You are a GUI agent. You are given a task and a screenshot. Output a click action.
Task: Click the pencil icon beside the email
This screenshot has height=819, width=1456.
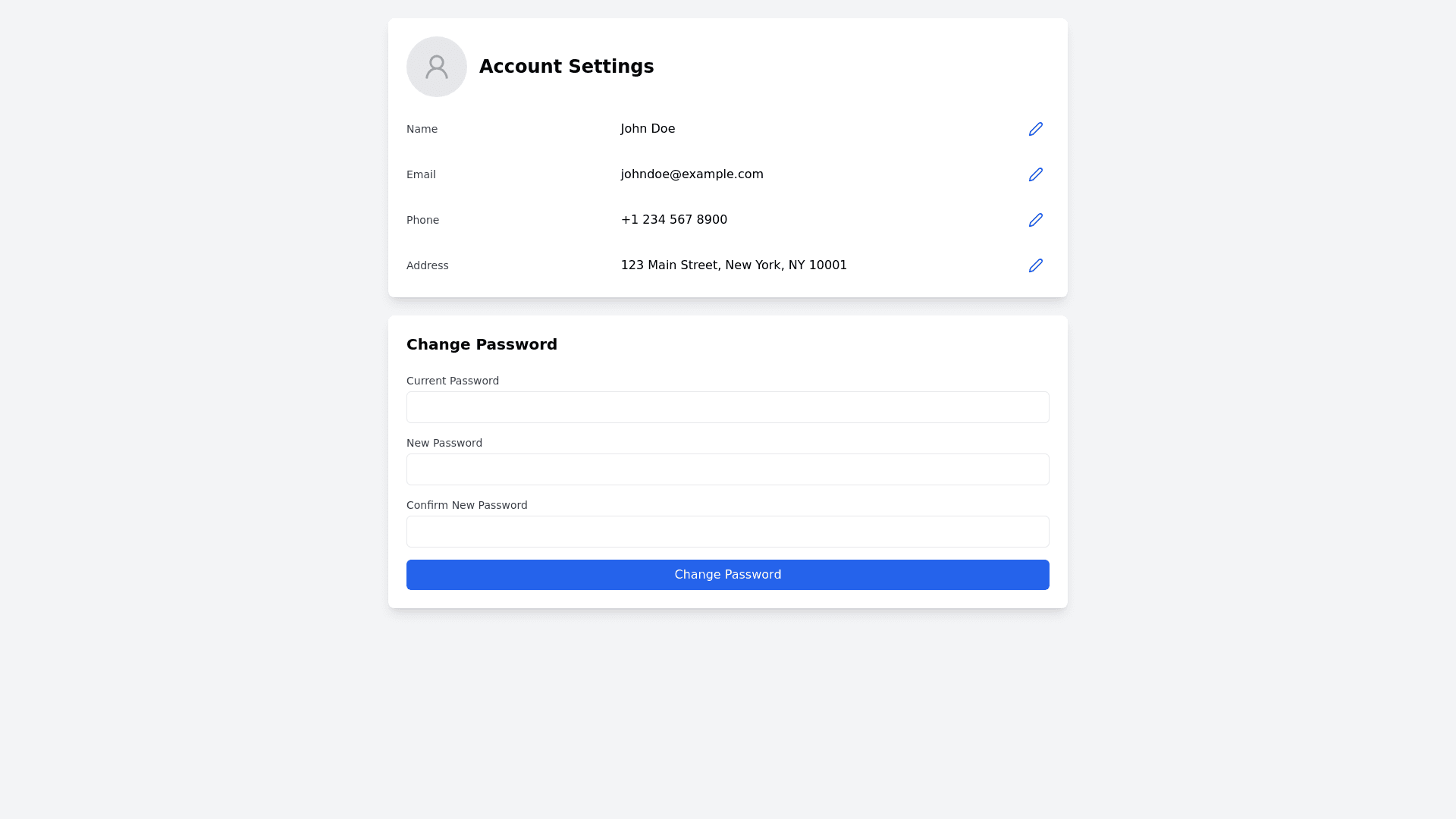click(x=1036, y=174)
